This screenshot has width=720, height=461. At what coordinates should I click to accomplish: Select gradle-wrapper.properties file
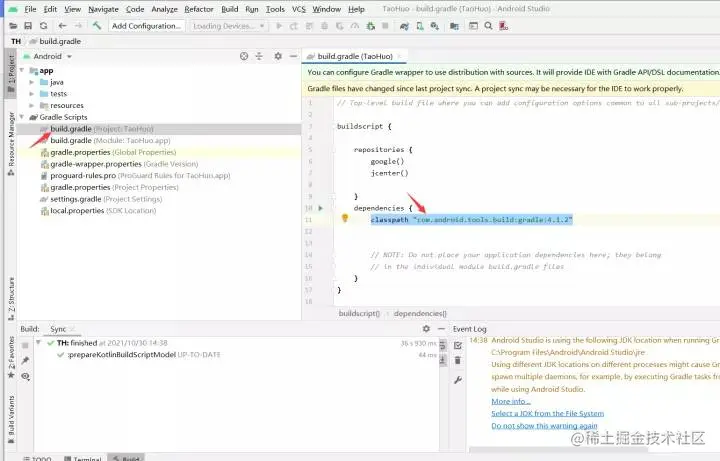[119, 164]
